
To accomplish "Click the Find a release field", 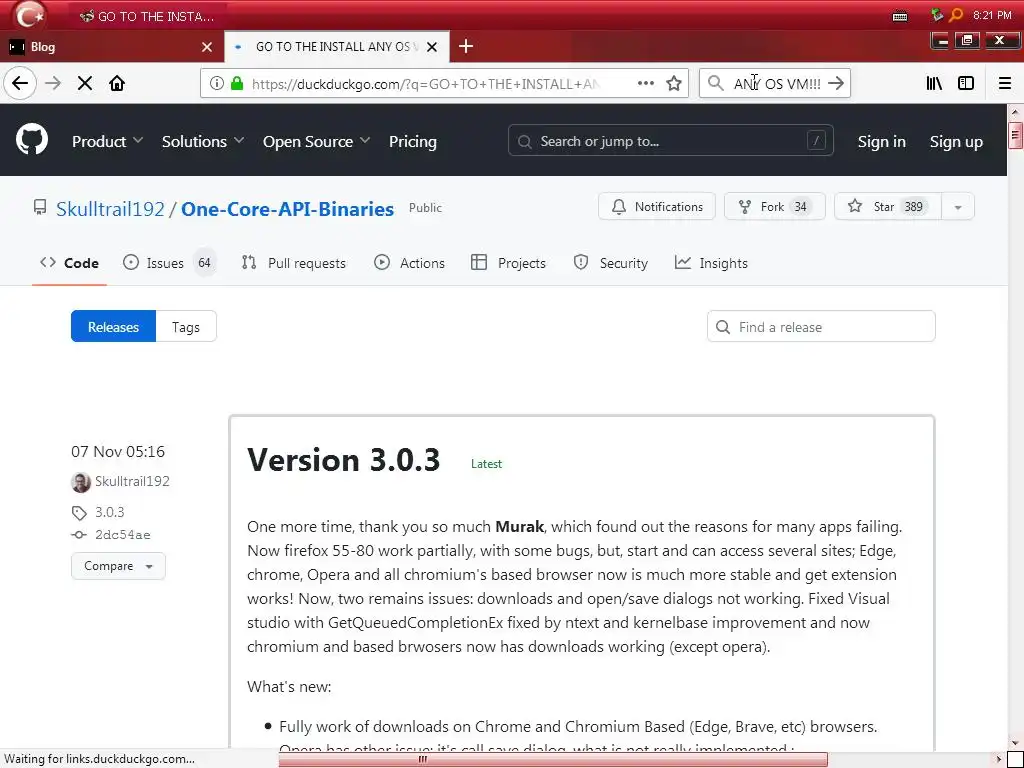I will (821, 327).
